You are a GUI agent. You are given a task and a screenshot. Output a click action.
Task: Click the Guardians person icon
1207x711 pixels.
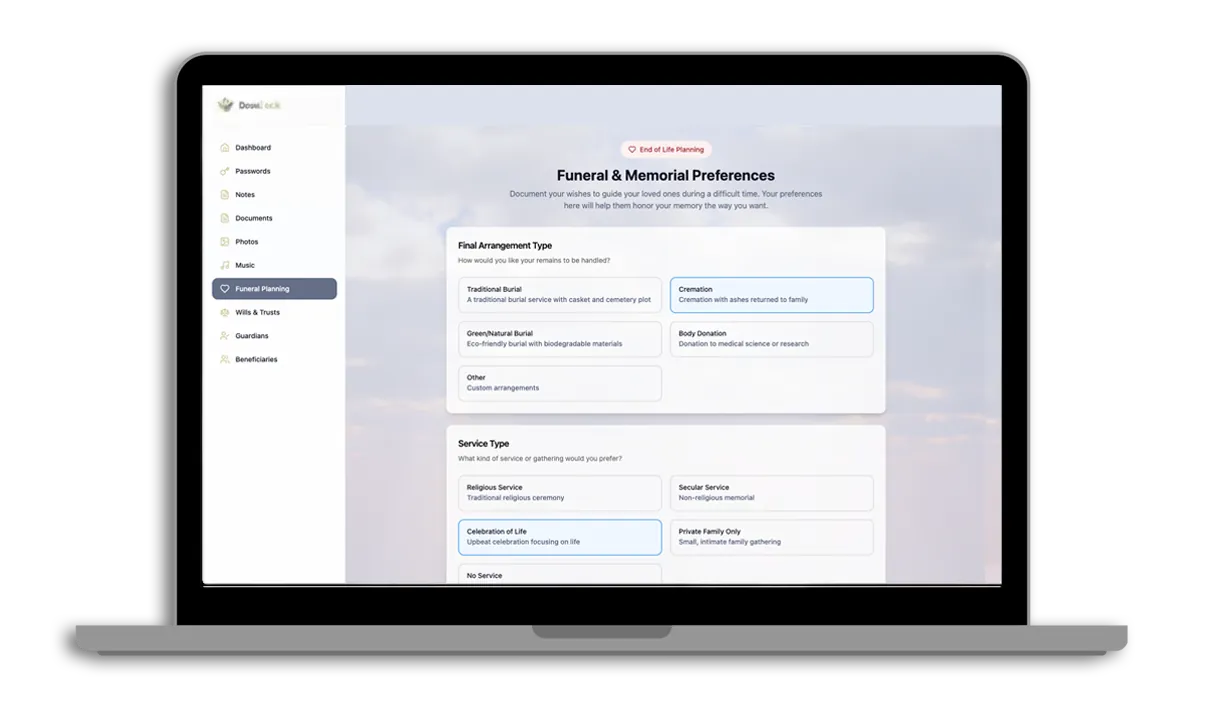tap(225, 336)
